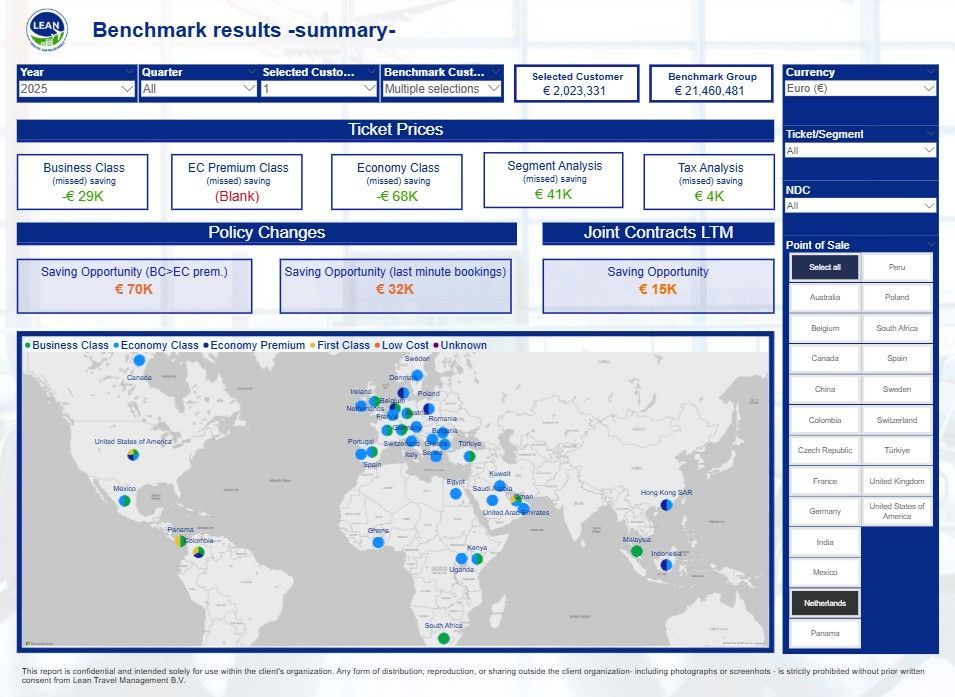Image resolution: width=955 pixels, height=697 pixels.
Task: Open Saving Opportunity last minute bookings card
Action: (x=395, y=286)
